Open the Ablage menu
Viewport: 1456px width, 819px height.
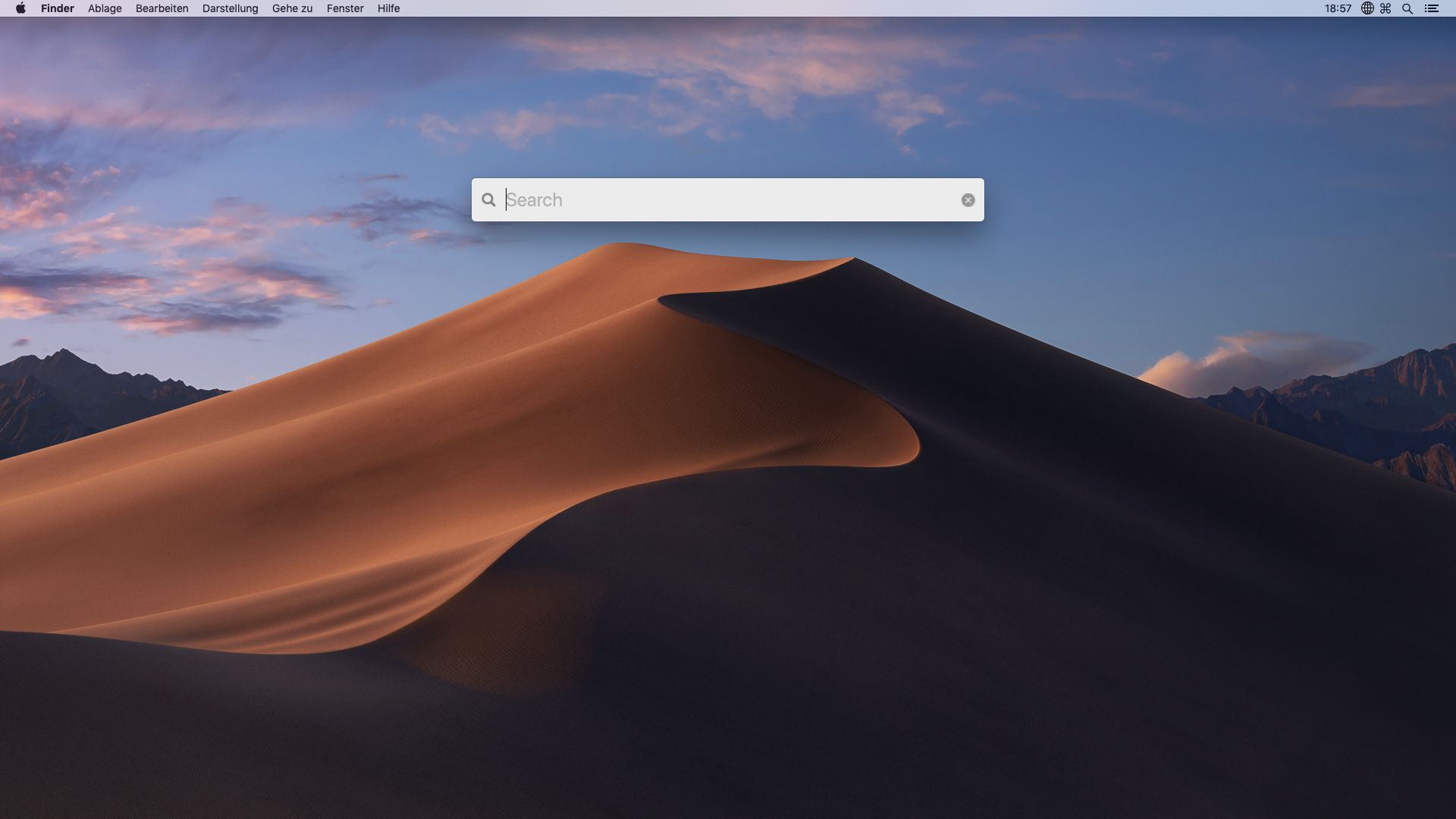(x=105, y=8)
